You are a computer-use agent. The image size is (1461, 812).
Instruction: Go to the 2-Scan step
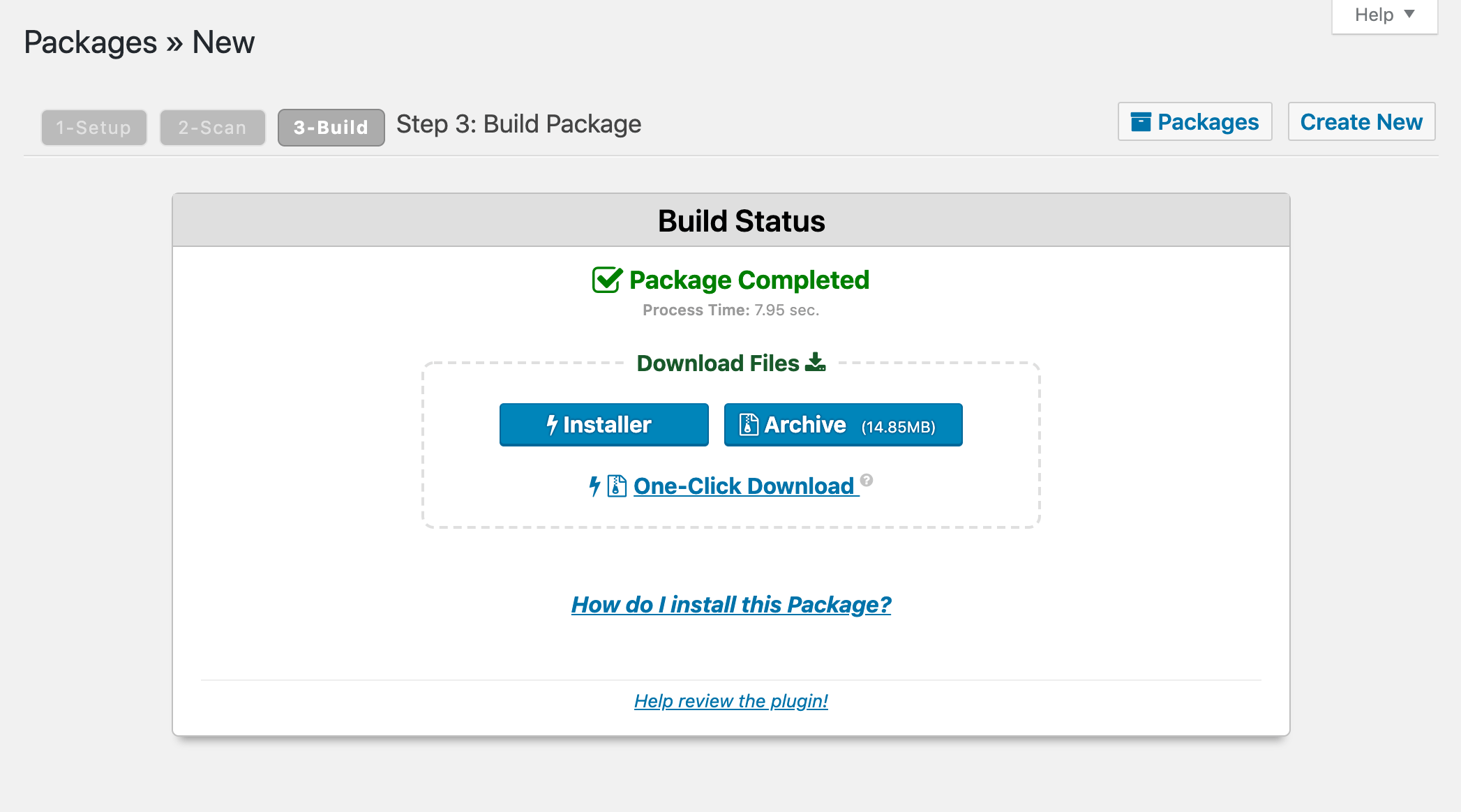212,128
